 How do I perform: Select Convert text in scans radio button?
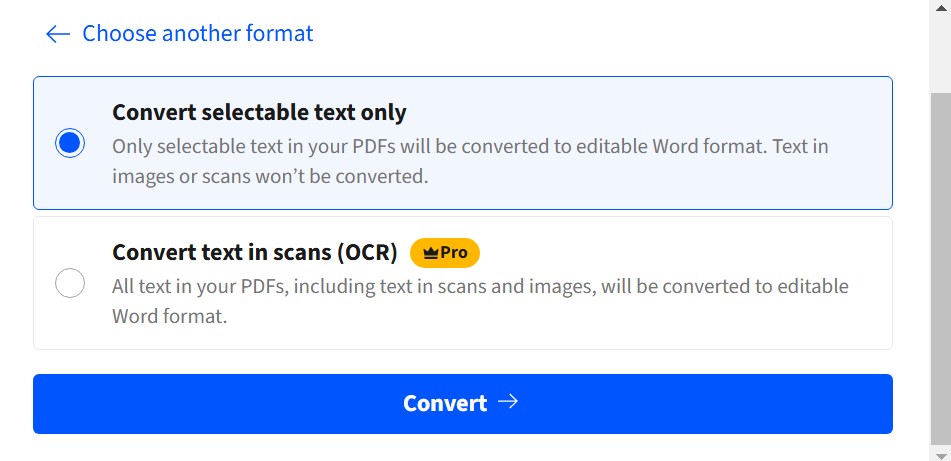(x=70, y=283)
